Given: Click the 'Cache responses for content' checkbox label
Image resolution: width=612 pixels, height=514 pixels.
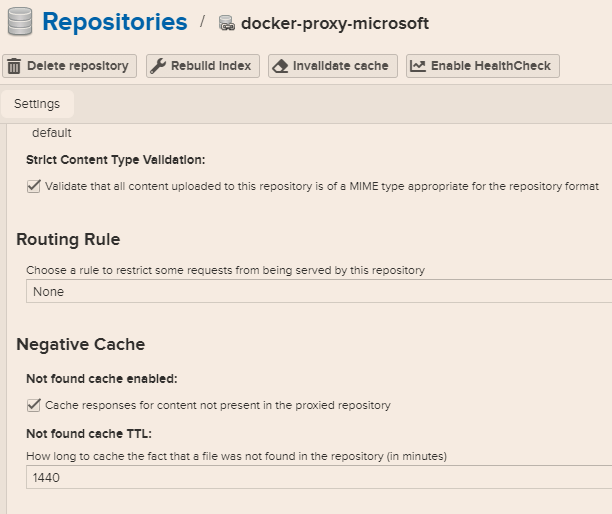Looking at the screenshot, I should pyautogui.click(x=217, y=405).
